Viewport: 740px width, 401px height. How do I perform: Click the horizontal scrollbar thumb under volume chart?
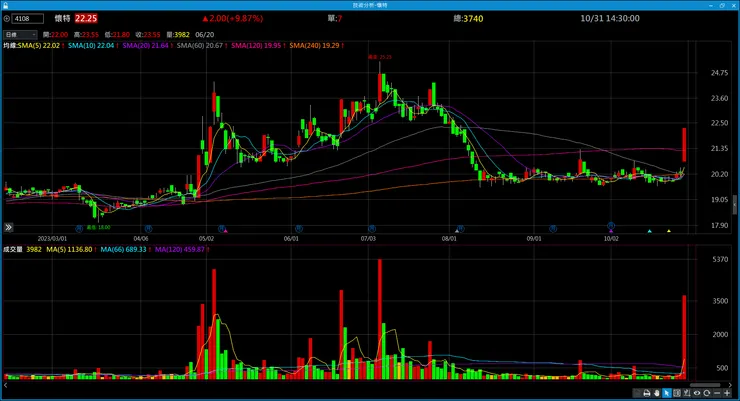[705, 385]
